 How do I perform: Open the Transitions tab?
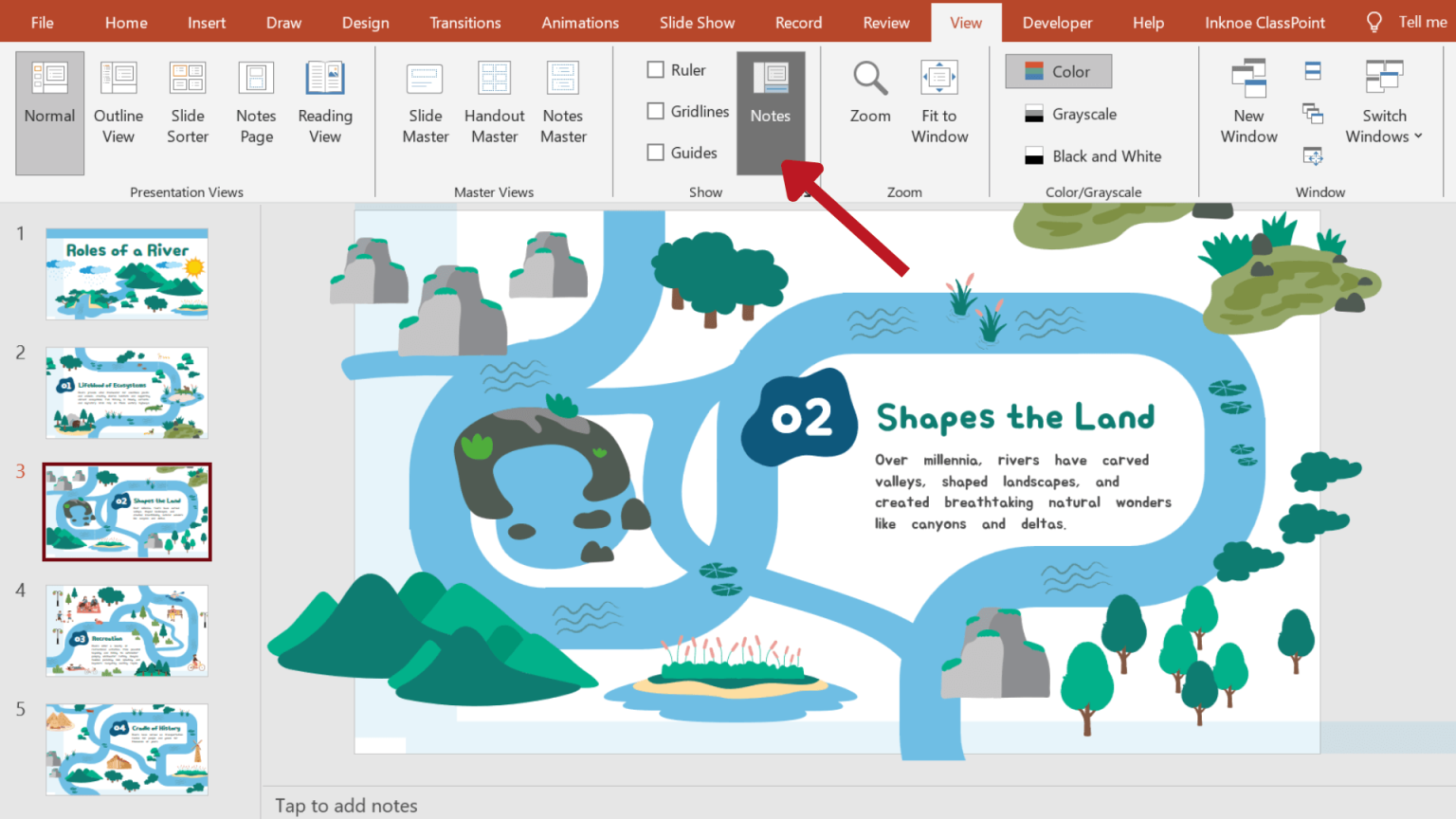pos(465,23)
